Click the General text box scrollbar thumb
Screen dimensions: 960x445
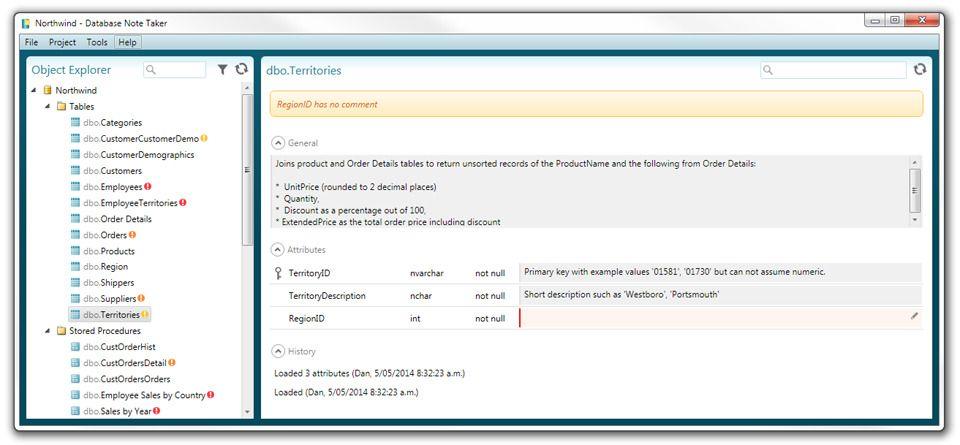[x=915, y=189]
